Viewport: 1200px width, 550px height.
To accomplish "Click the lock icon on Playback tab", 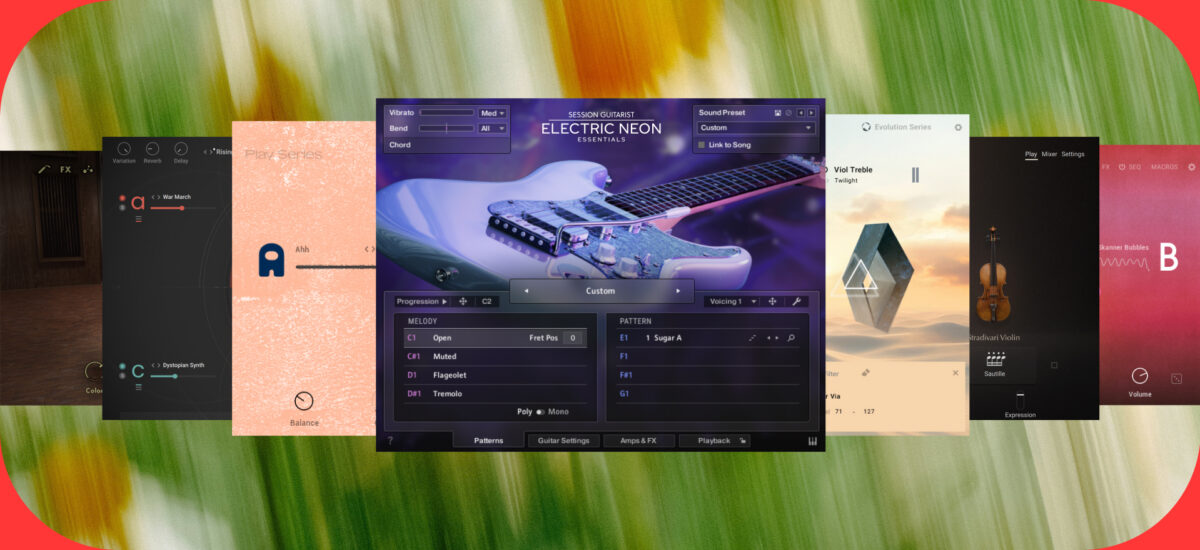I will pyautogui.click(x=743, y=440).
